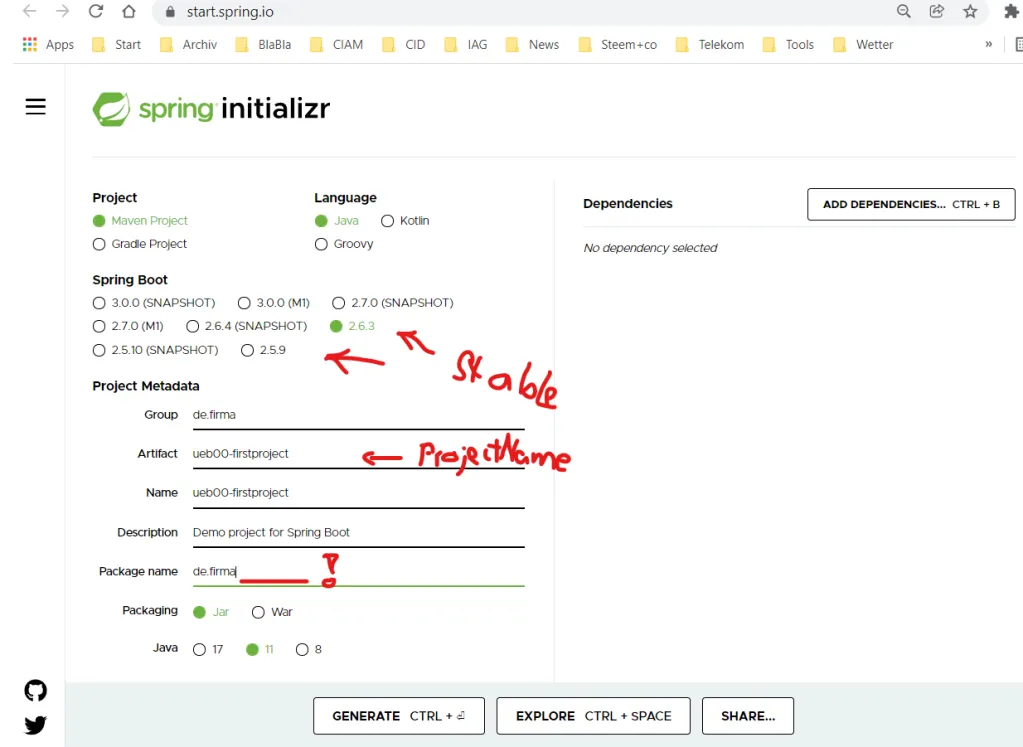Click the Name input field
This screenshot has height=747, width=1023.
pos(358,493)
